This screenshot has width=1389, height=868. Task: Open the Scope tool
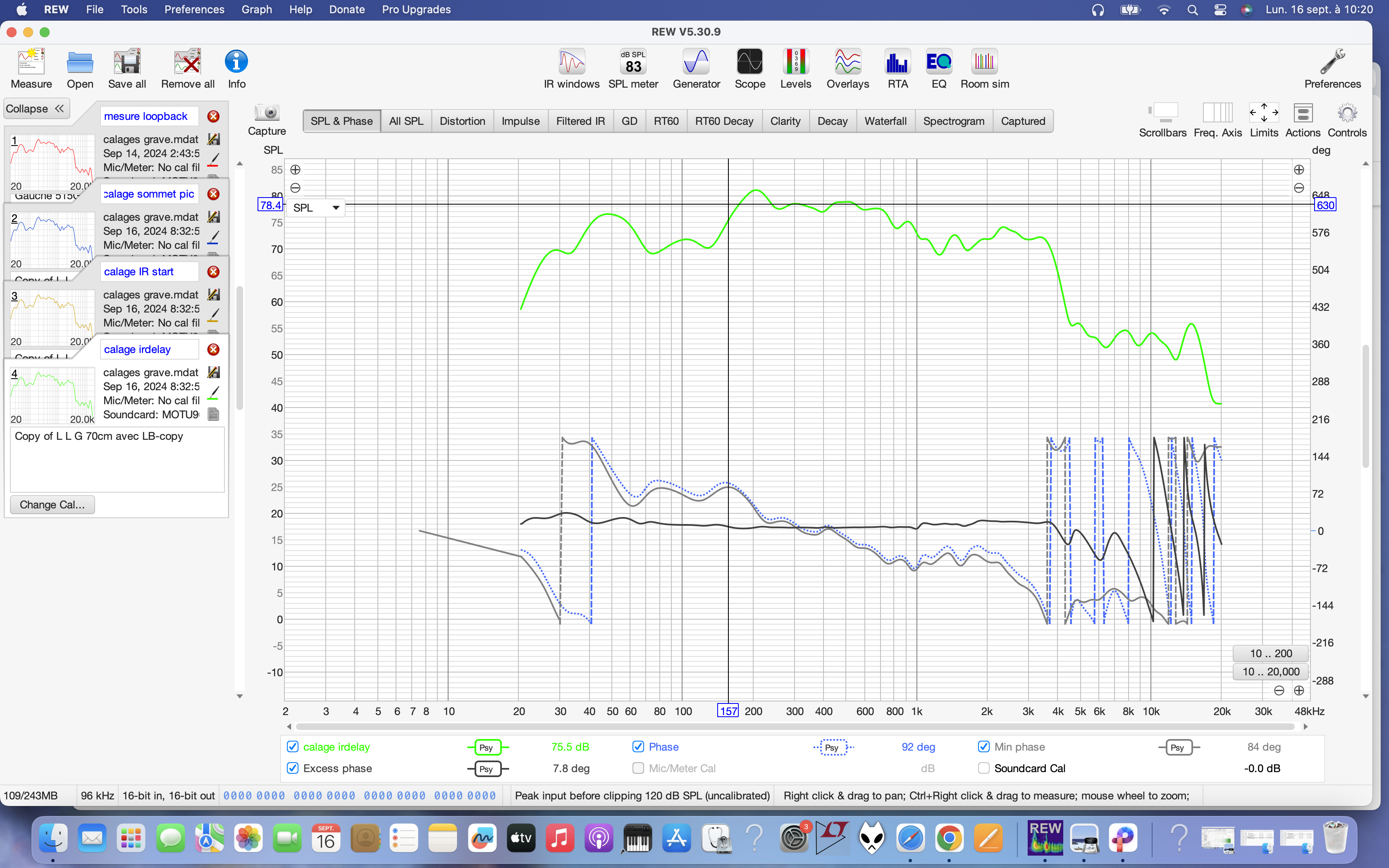[x=749, y=69]
